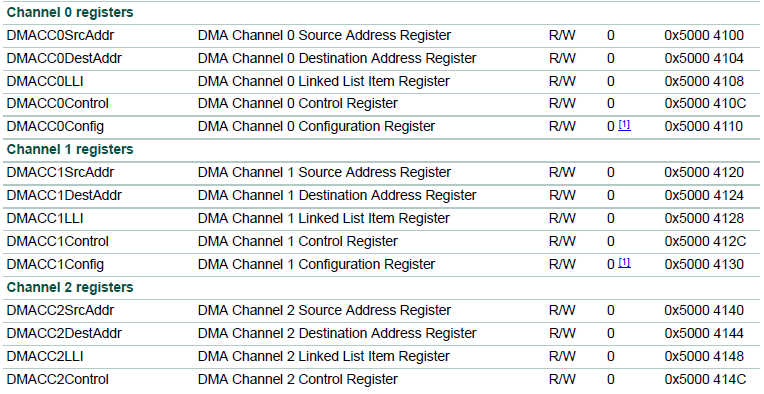This screenshot has width=764, height=394.
Task: Click R/W access cell of DMACC2SrcAddr row
Action: pos(562,311)
